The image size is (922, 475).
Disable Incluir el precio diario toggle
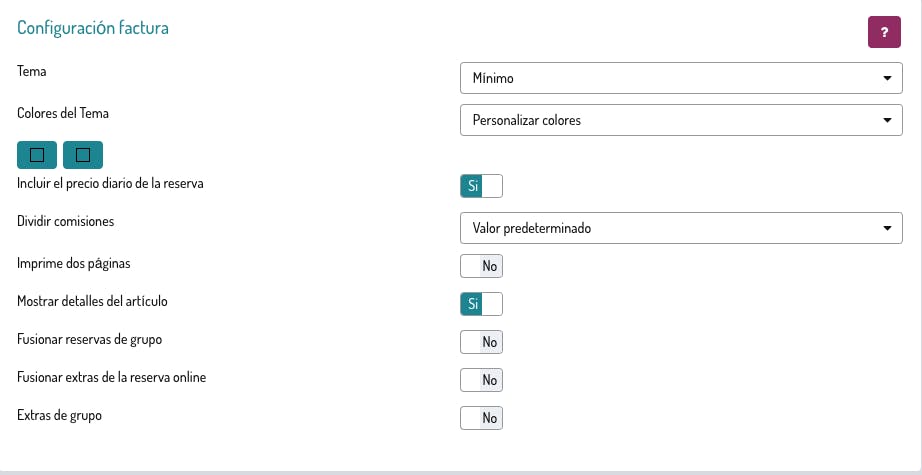point(481,186)
